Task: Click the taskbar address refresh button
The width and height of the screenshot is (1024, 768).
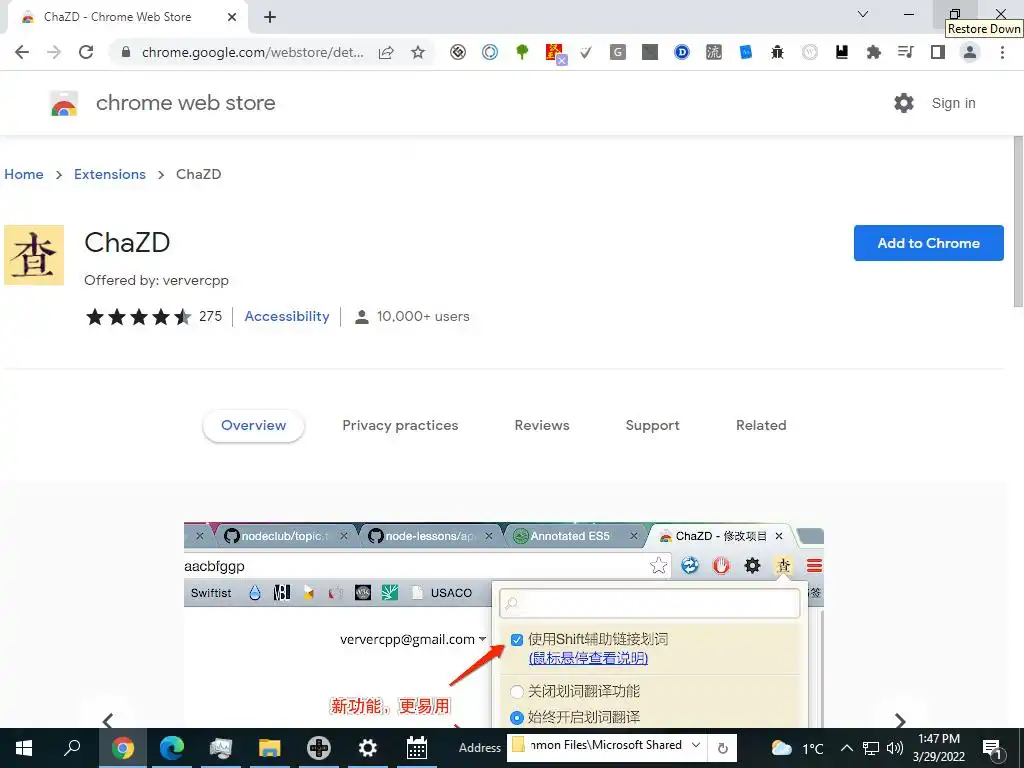Action: [722, 748]
